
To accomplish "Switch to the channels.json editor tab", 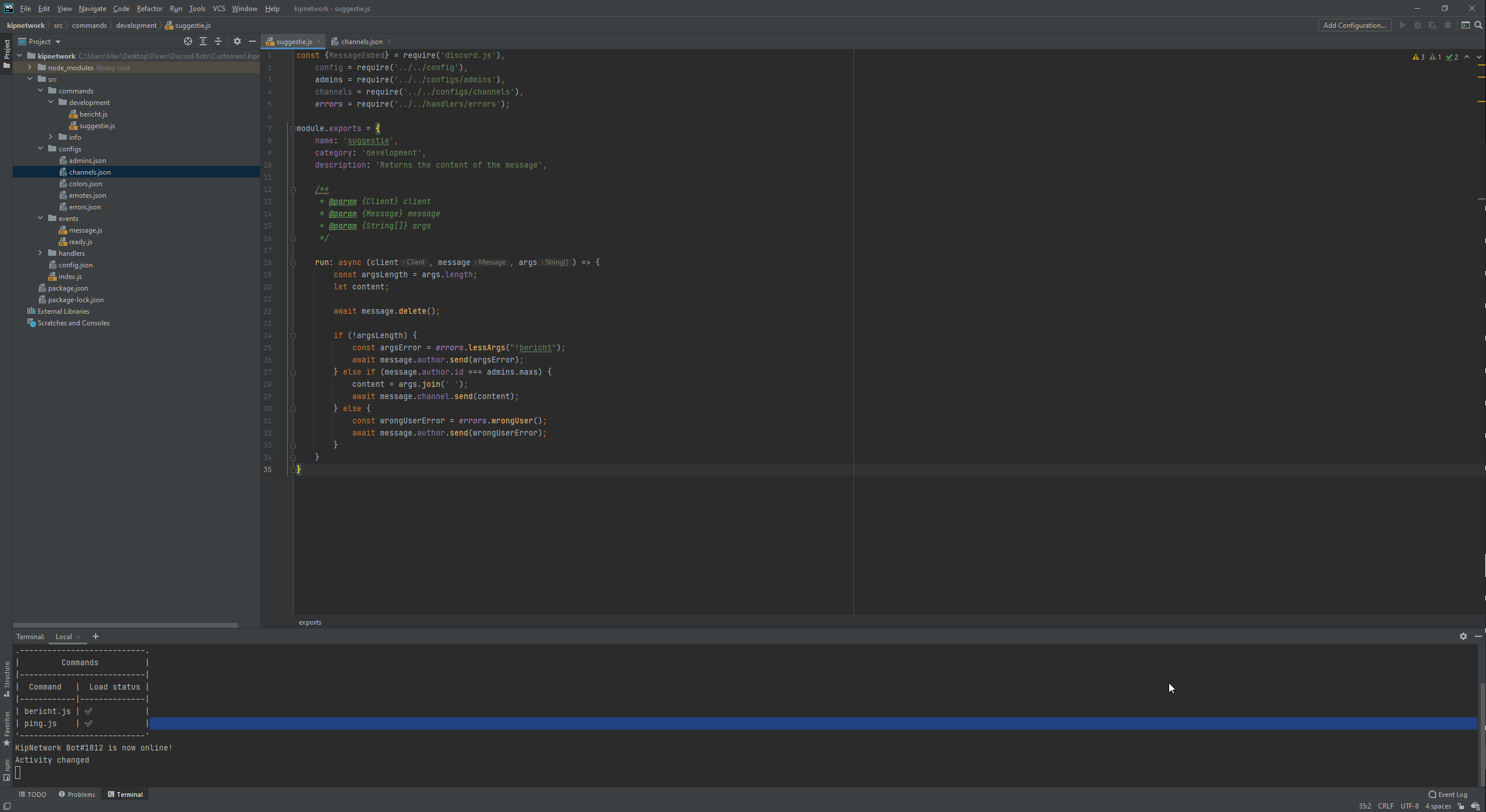I will tap(361, 41).
